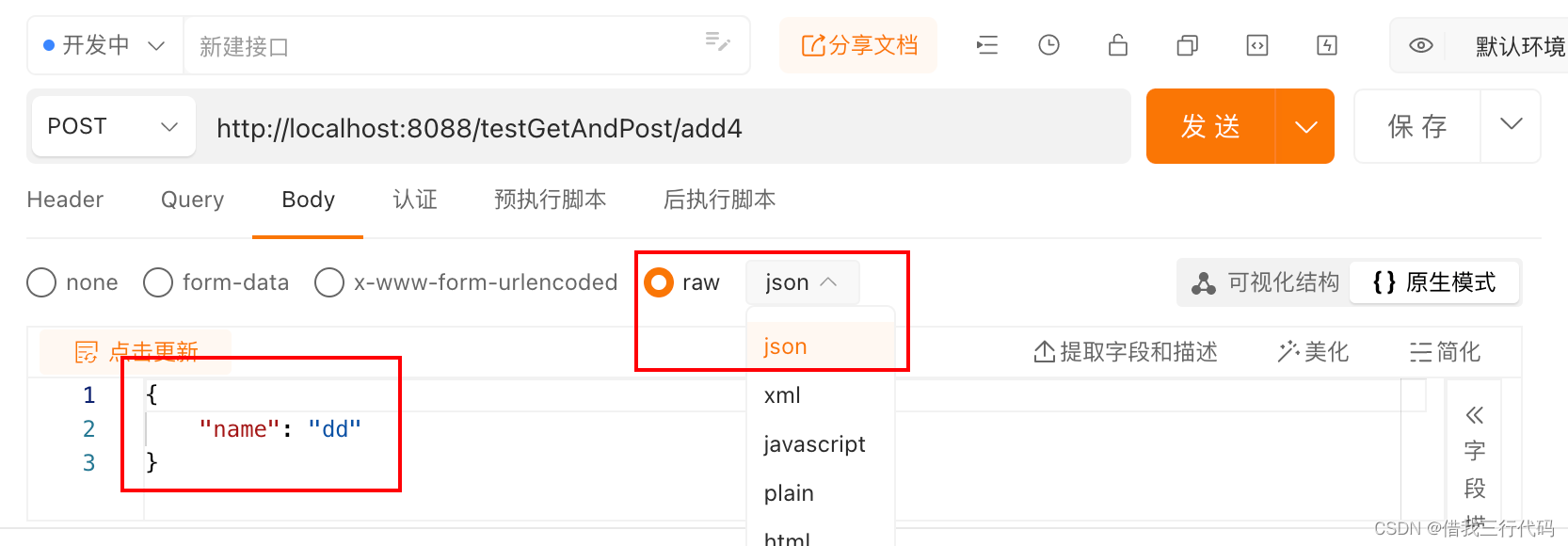Select the raw radio button
The height and width of the screenshot is (546, 1568).
point(659,281)
